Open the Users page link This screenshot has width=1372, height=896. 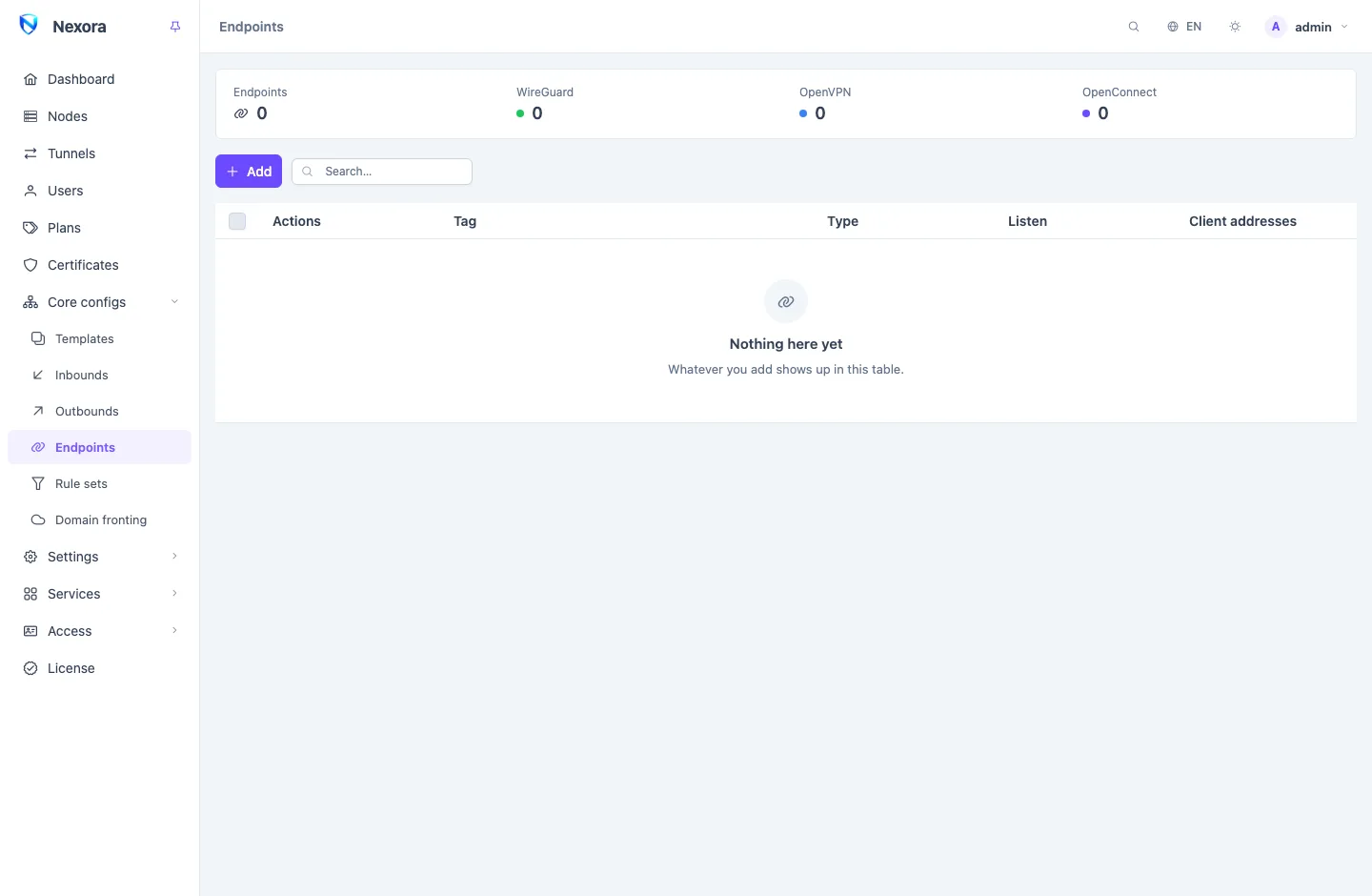coord(99,191)
